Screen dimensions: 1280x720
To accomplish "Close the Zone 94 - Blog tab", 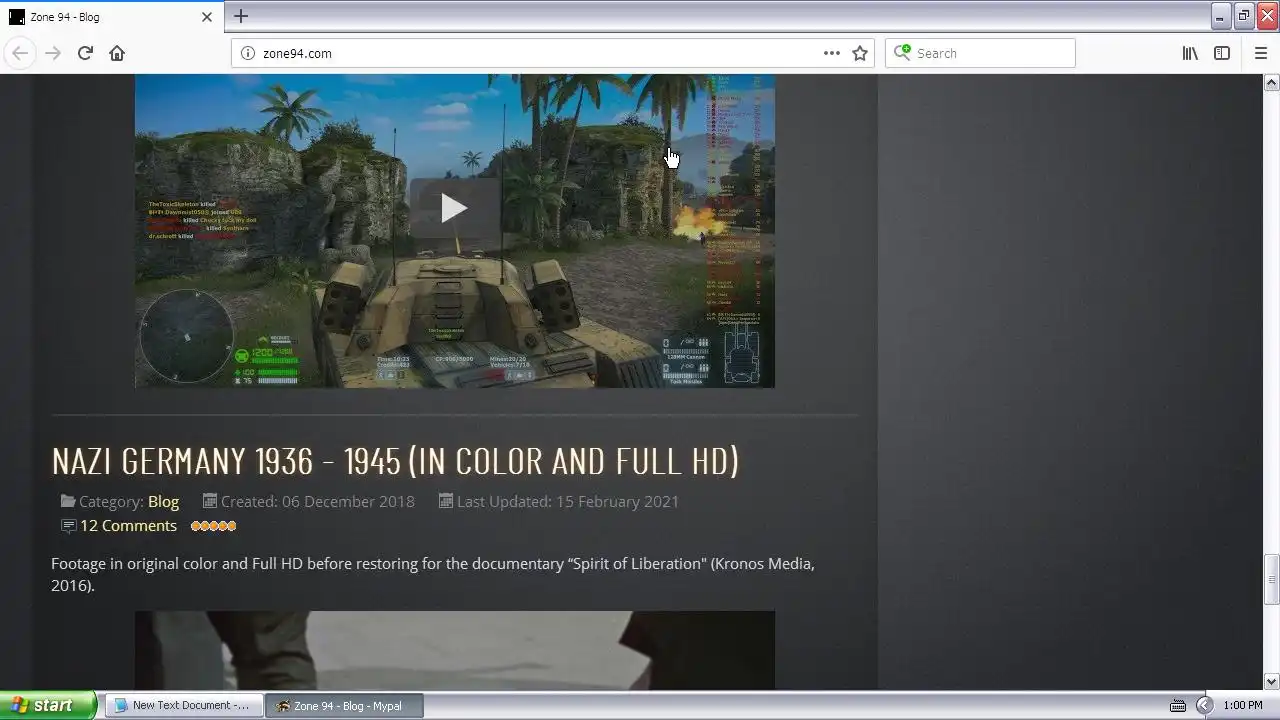I will (x=207, y=17).
